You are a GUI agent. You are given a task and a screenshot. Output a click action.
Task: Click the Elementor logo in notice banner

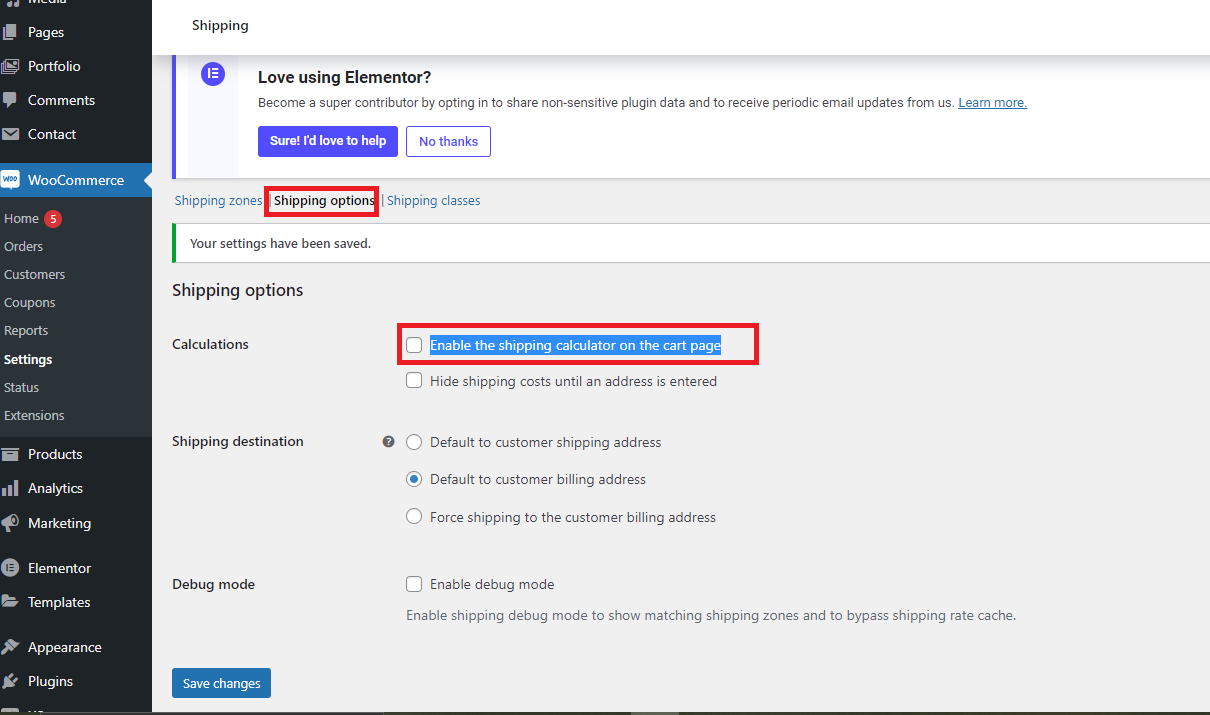point(213,74)
